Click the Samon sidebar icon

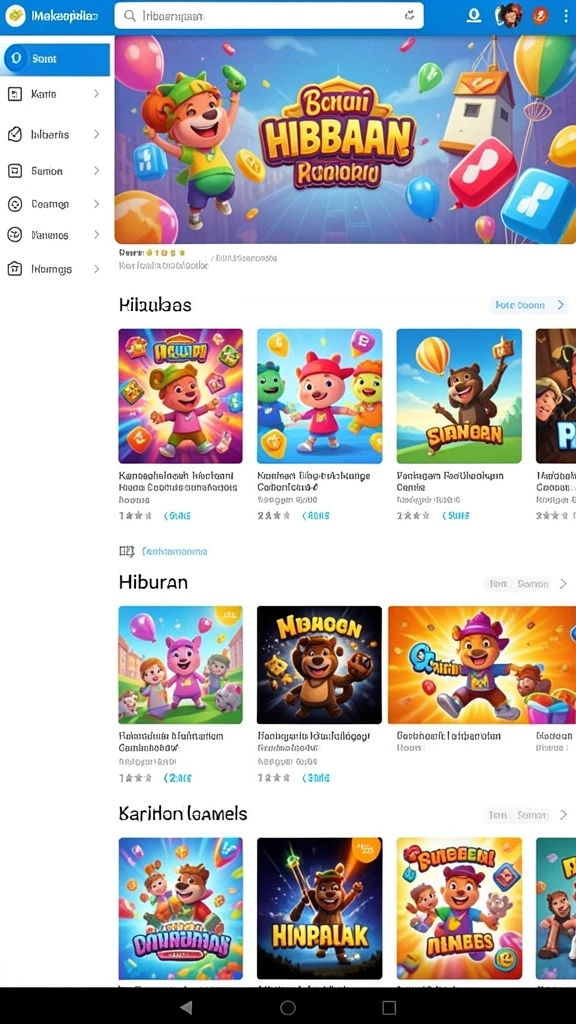pyautogui.click(x=14, y=171)
